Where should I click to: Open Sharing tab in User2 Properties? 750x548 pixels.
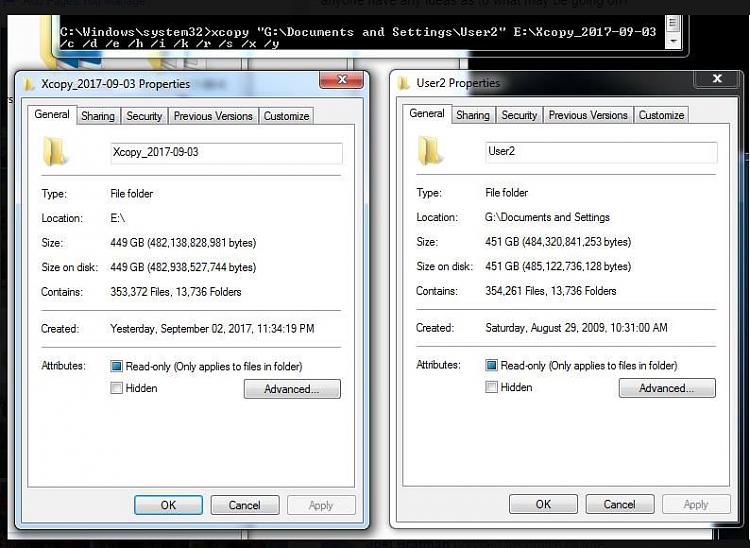[x=473, y=115]
